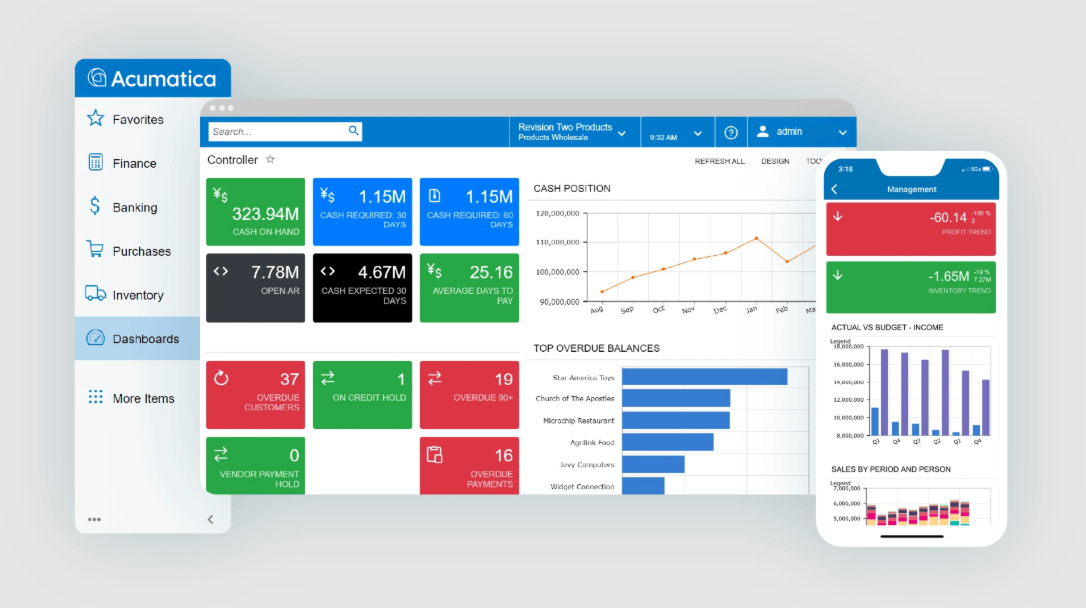Tap the ACTUAL VS BUDGET - INCOME heading
The width and height of the screenshot is (1086, 608).
(x=887, y=328)
